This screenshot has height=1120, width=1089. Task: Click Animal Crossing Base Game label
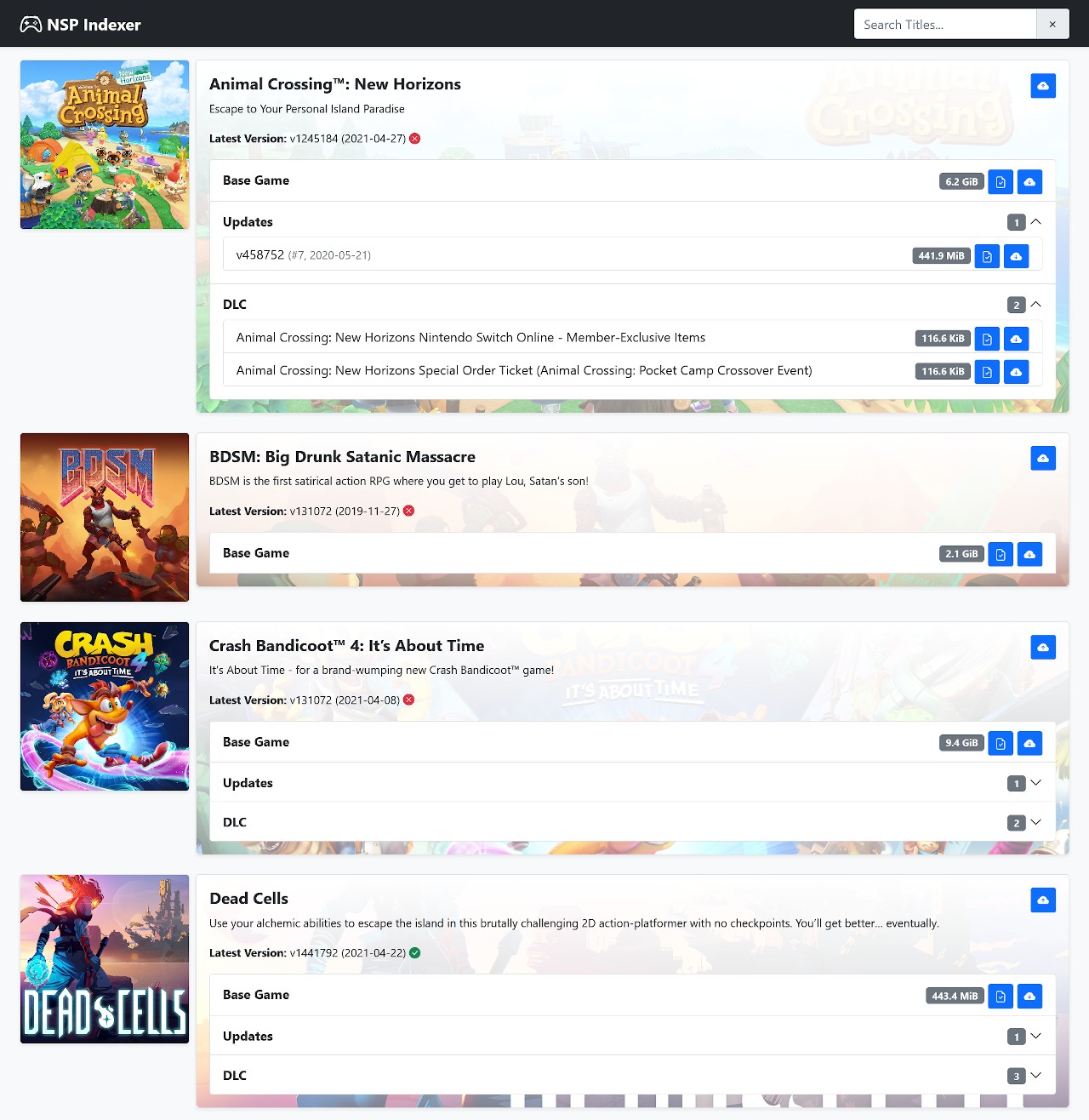[x=256, y=180]
